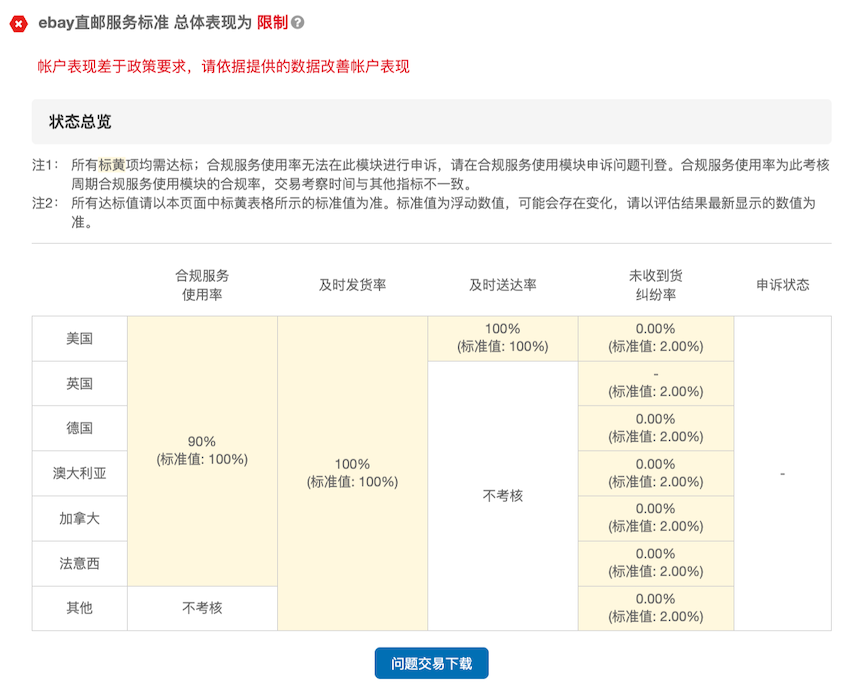The width and height of the screenshot is (841, 687).
Task: Select the 美国 row label
Action: tap(80, 338)
